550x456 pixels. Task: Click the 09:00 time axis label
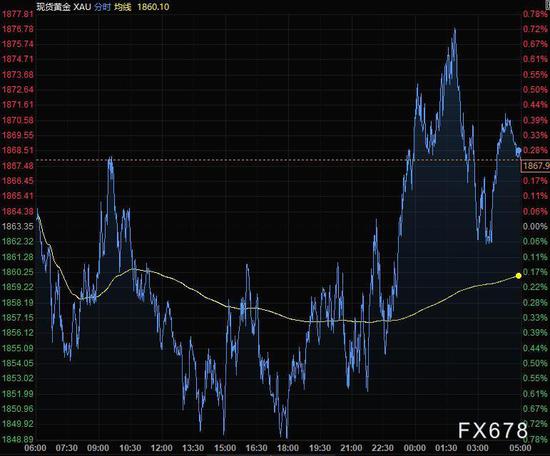tap(98, 448)
